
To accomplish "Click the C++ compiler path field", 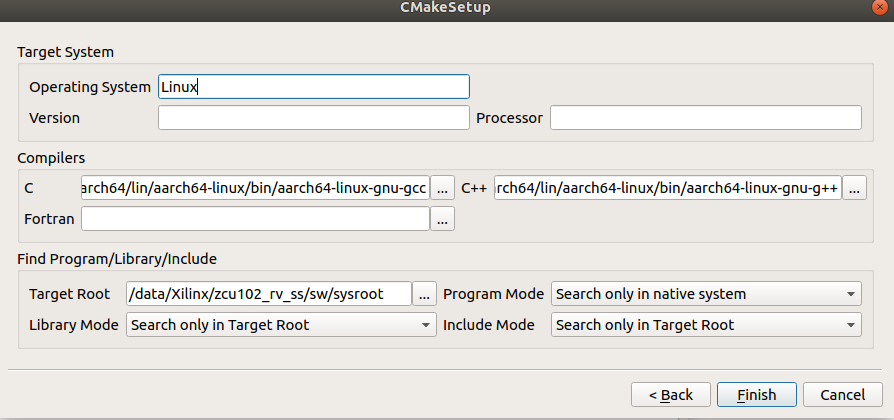I will pyautogui.click(x=668, y=187).
